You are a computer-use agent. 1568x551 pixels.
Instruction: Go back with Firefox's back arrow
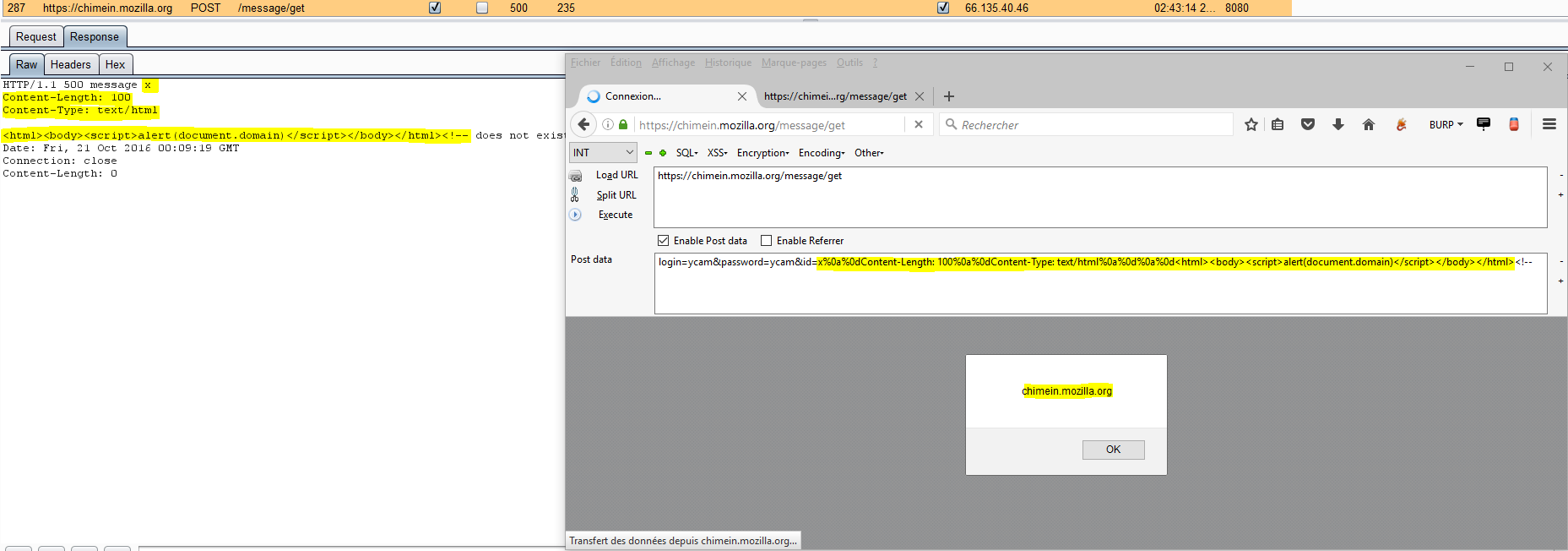point(583,124)
